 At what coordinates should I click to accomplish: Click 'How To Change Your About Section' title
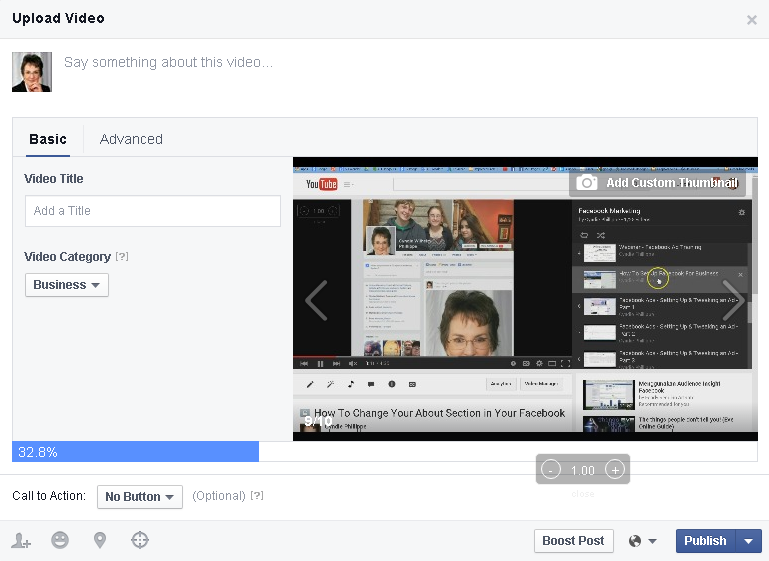[439, 413]
